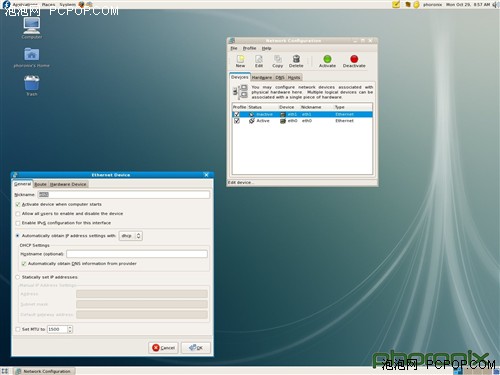Open the File menu in Network Configuration
The height and width of the screenshot is (375, 500).
(x=234, y=48)
